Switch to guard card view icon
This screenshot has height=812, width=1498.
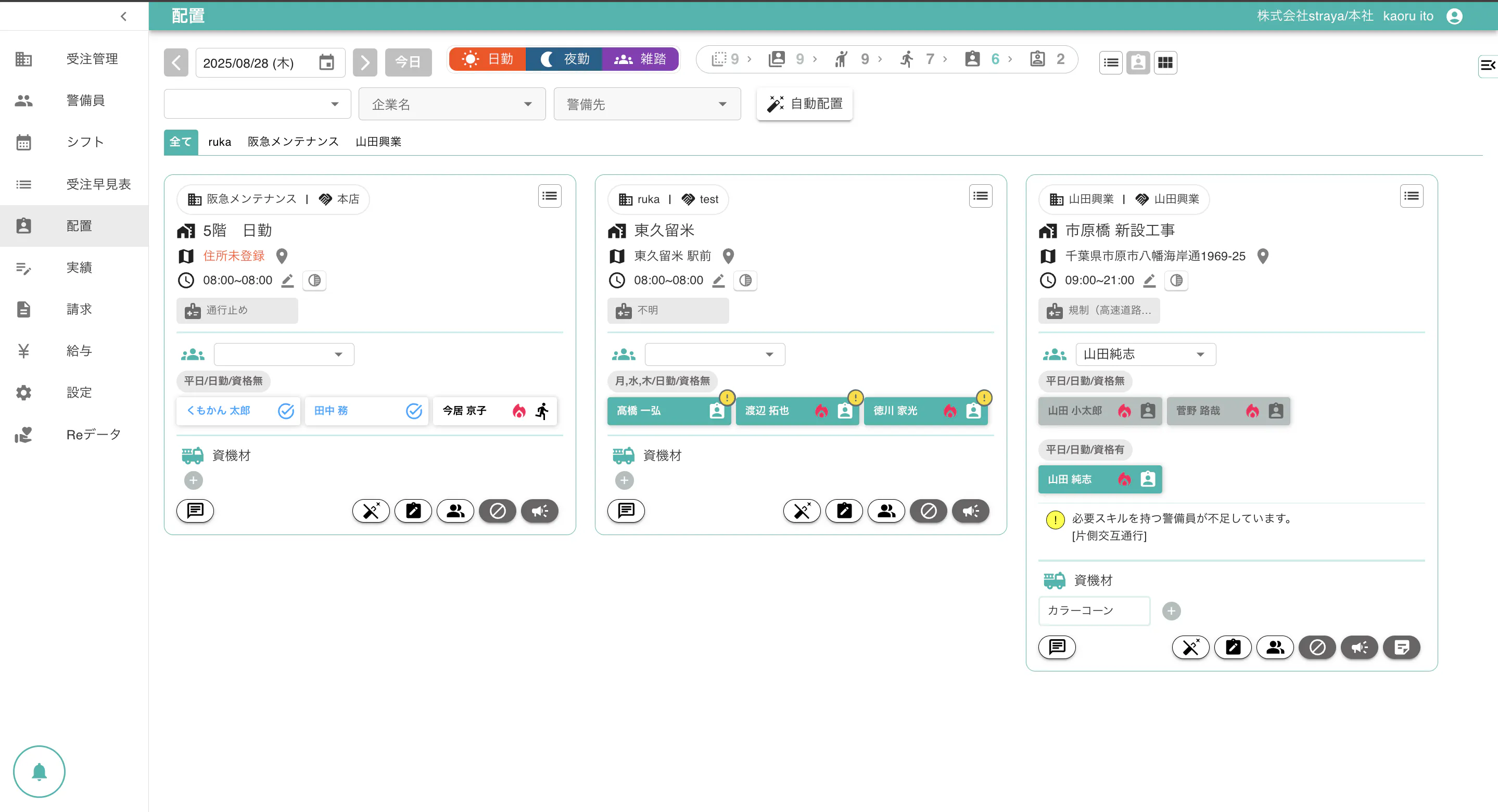coord(1138,62)
